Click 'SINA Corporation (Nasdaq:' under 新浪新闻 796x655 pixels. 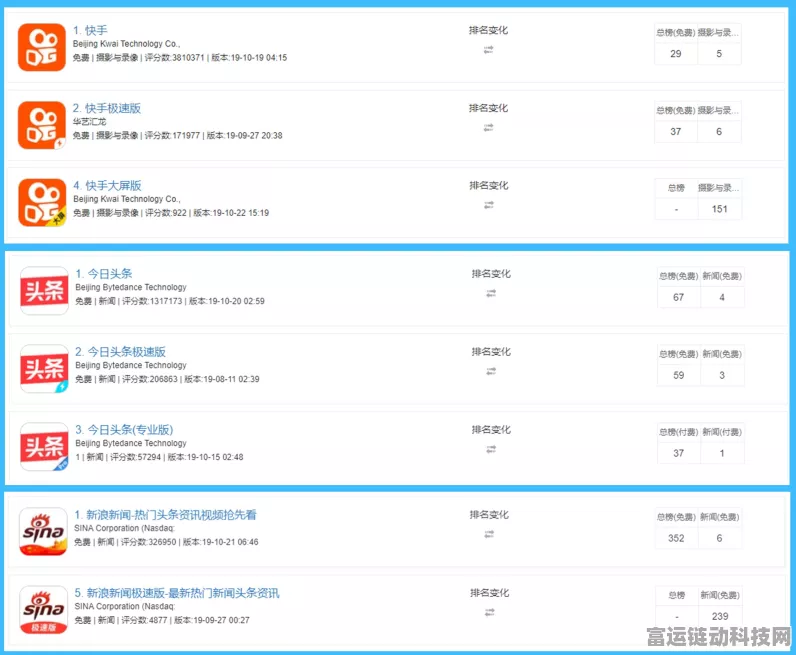pos(124,529)
